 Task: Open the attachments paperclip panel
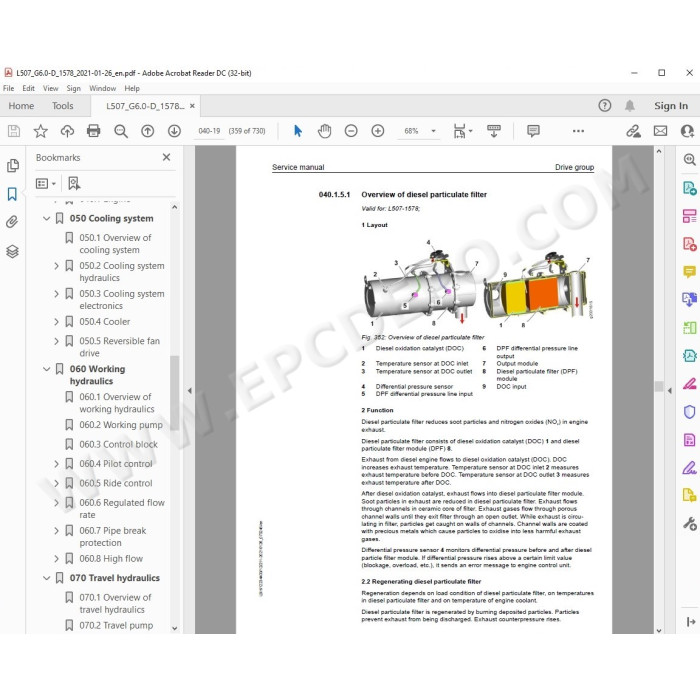coord(12,221)
